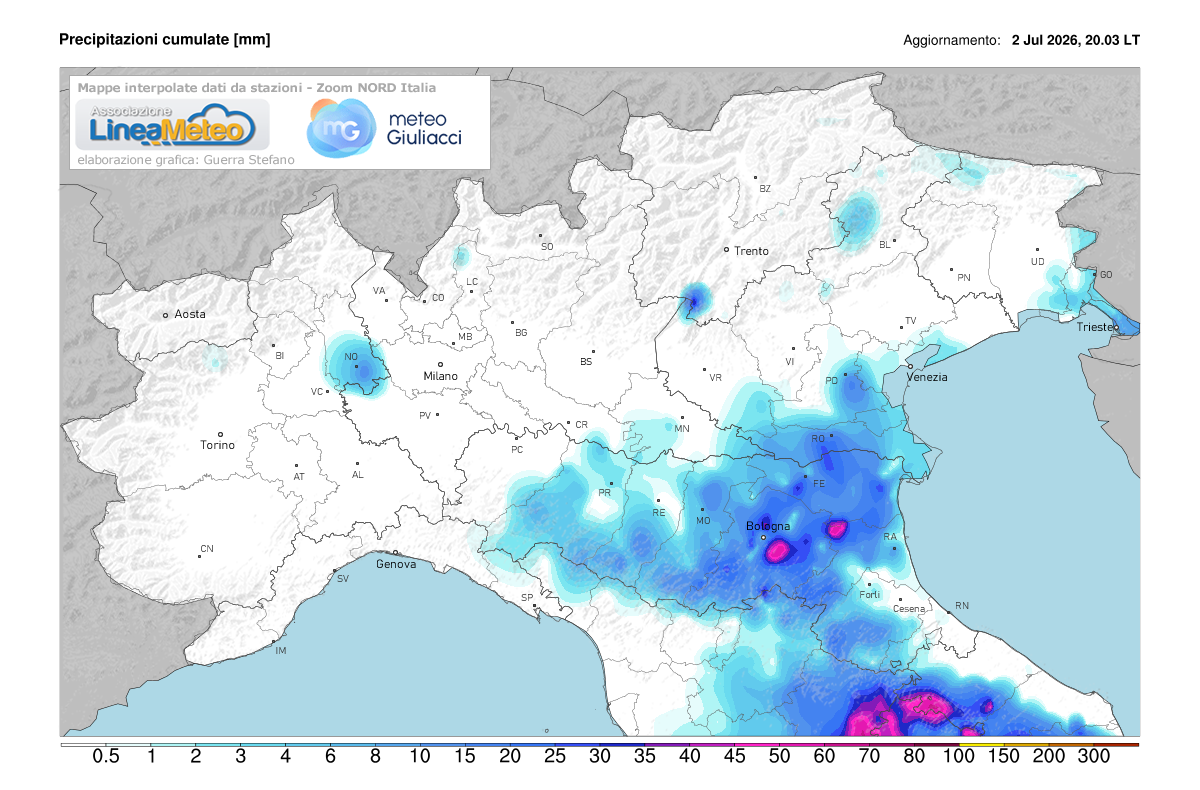Select the Genova city label
The width and height of the screenshot is (1200, 790).
(x=396, y=564)
